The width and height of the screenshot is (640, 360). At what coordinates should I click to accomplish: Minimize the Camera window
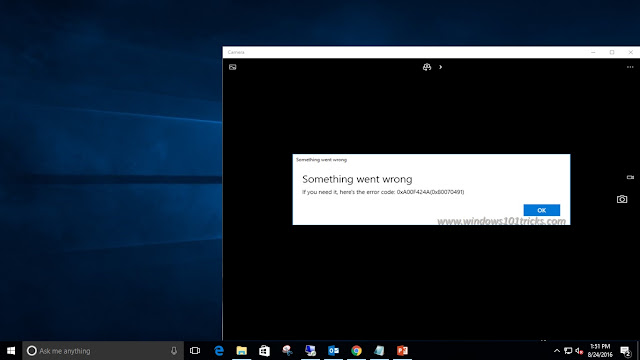(593, 52)
